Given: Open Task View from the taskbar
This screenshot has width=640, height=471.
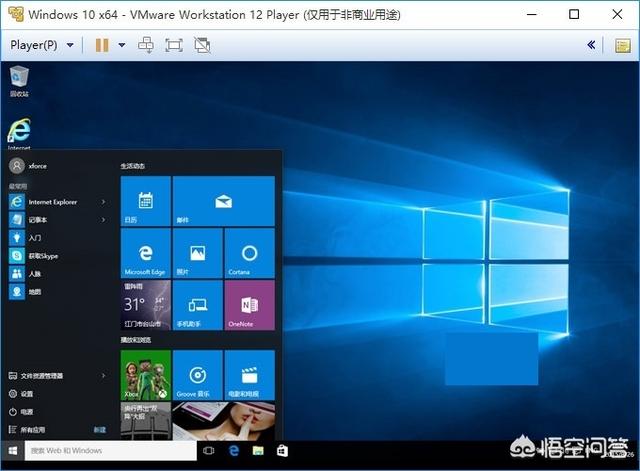Looking at the screenshot, I should tap(209, 451).
